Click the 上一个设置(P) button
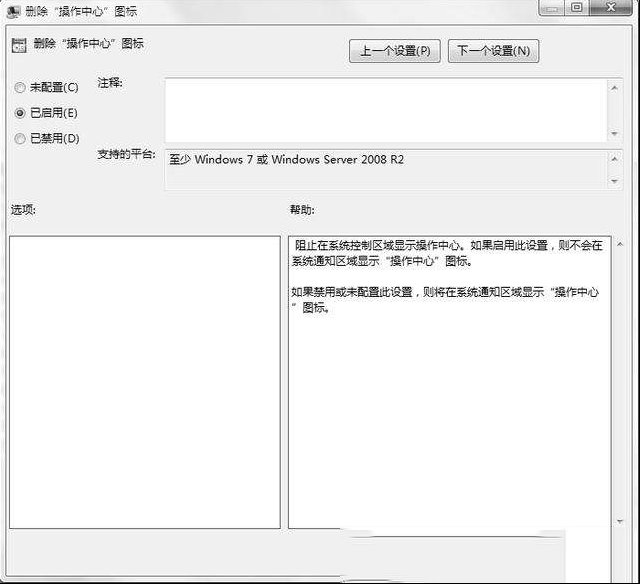This screenshot has width=640, height=584. click(x=395, y=51)
